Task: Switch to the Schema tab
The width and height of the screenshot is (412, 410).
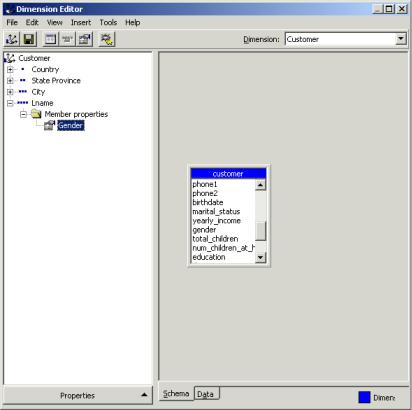Action: tap(176, 394)
